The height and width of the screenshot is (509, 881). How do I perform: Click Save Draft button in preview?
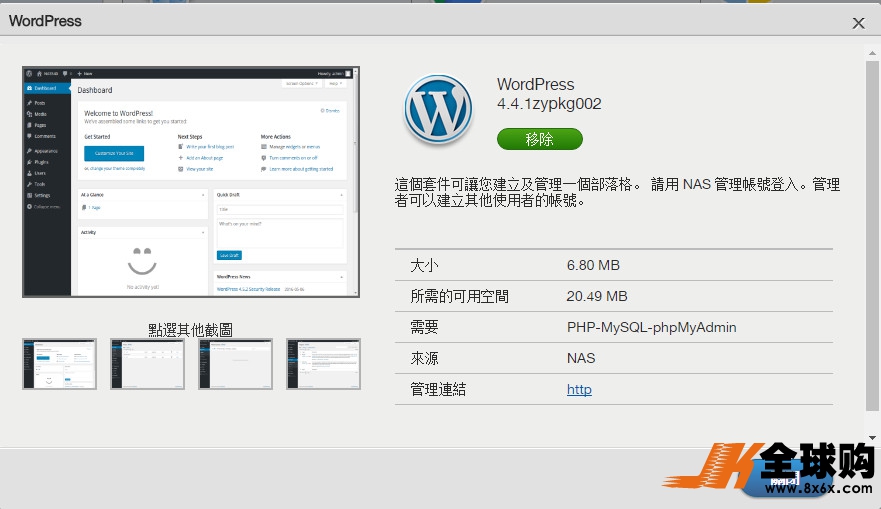point(229,255)
